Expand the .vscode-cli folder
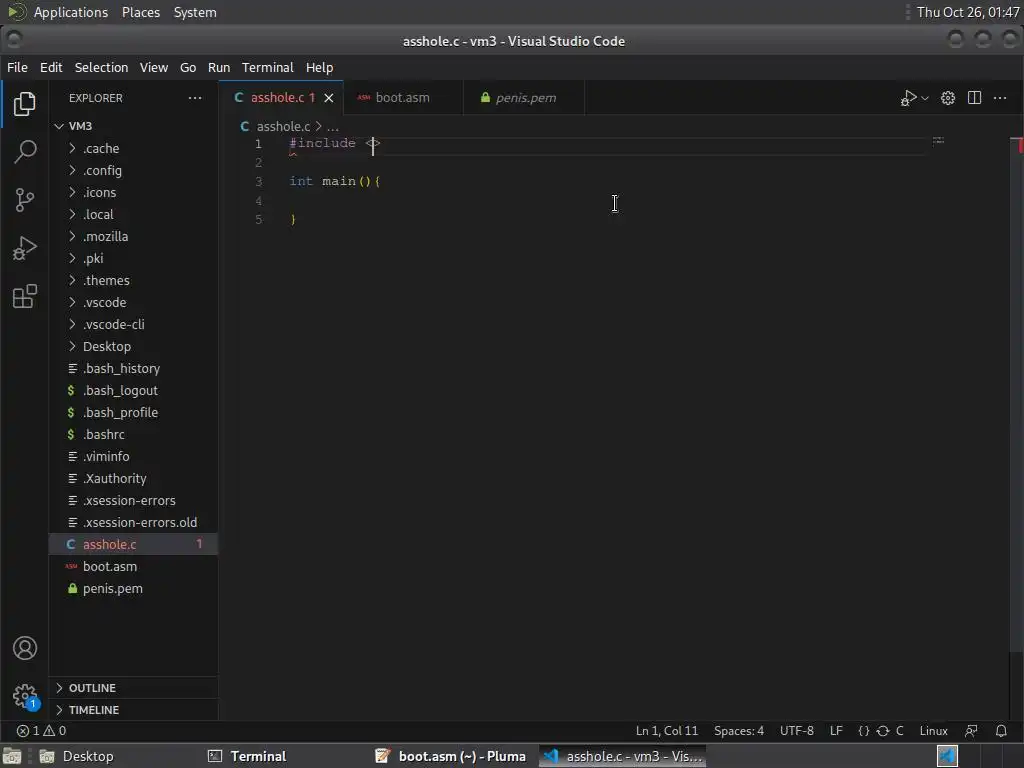This screenshot has height=768, width=1024. point(133,325)
